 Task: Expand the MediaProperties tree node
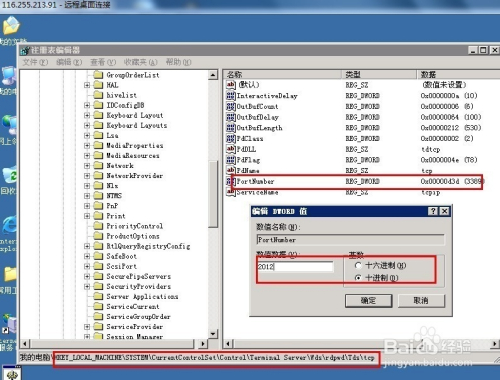[87, 146]
